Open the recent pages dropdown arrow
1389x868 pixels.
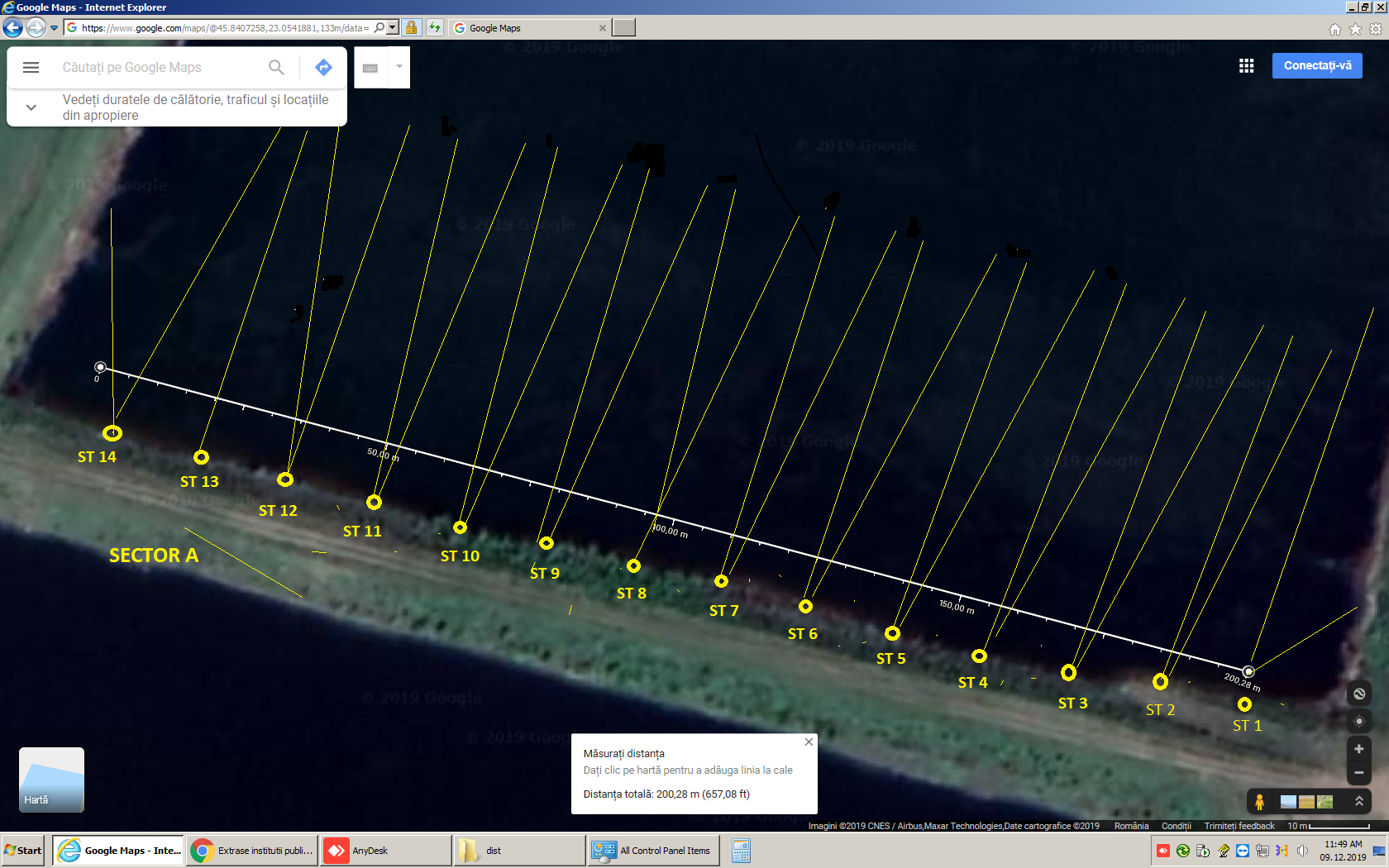(x=54, y=28)
